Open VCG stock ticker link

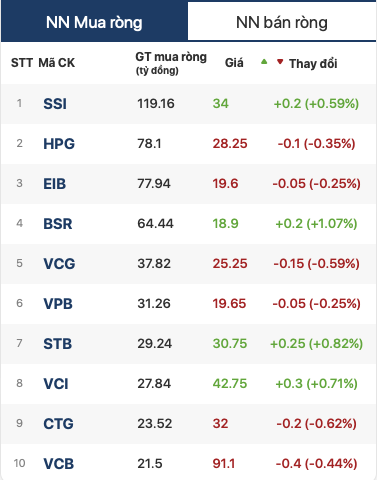coord(59,264)
